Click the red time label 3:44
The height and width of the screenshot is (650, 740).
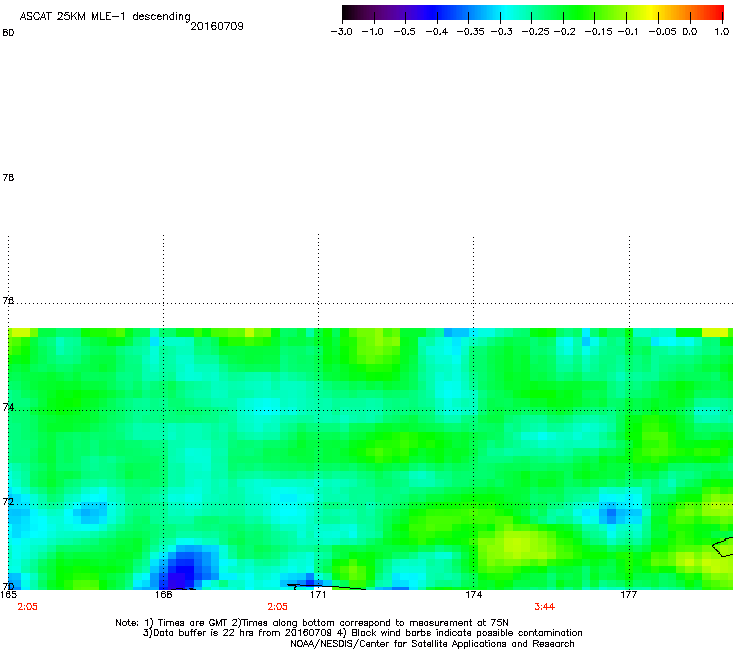[545, 607]
